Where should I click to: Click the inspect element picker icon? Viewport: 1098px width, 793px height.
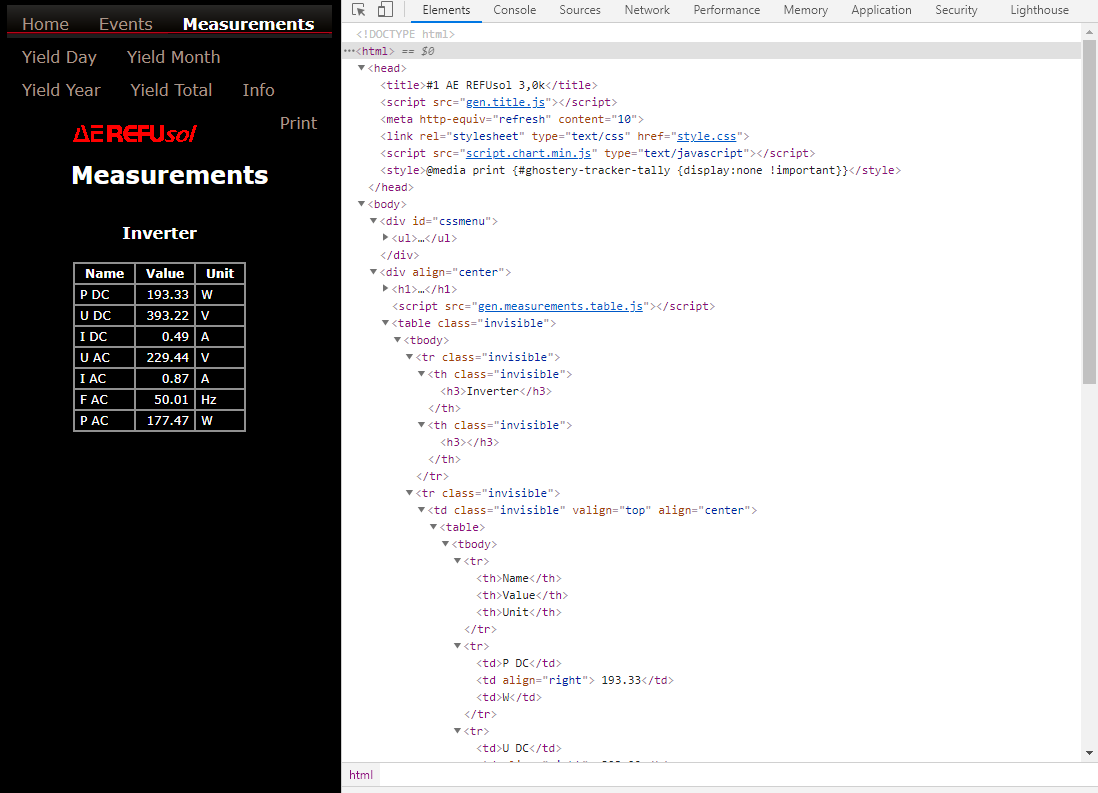(359, 10)
